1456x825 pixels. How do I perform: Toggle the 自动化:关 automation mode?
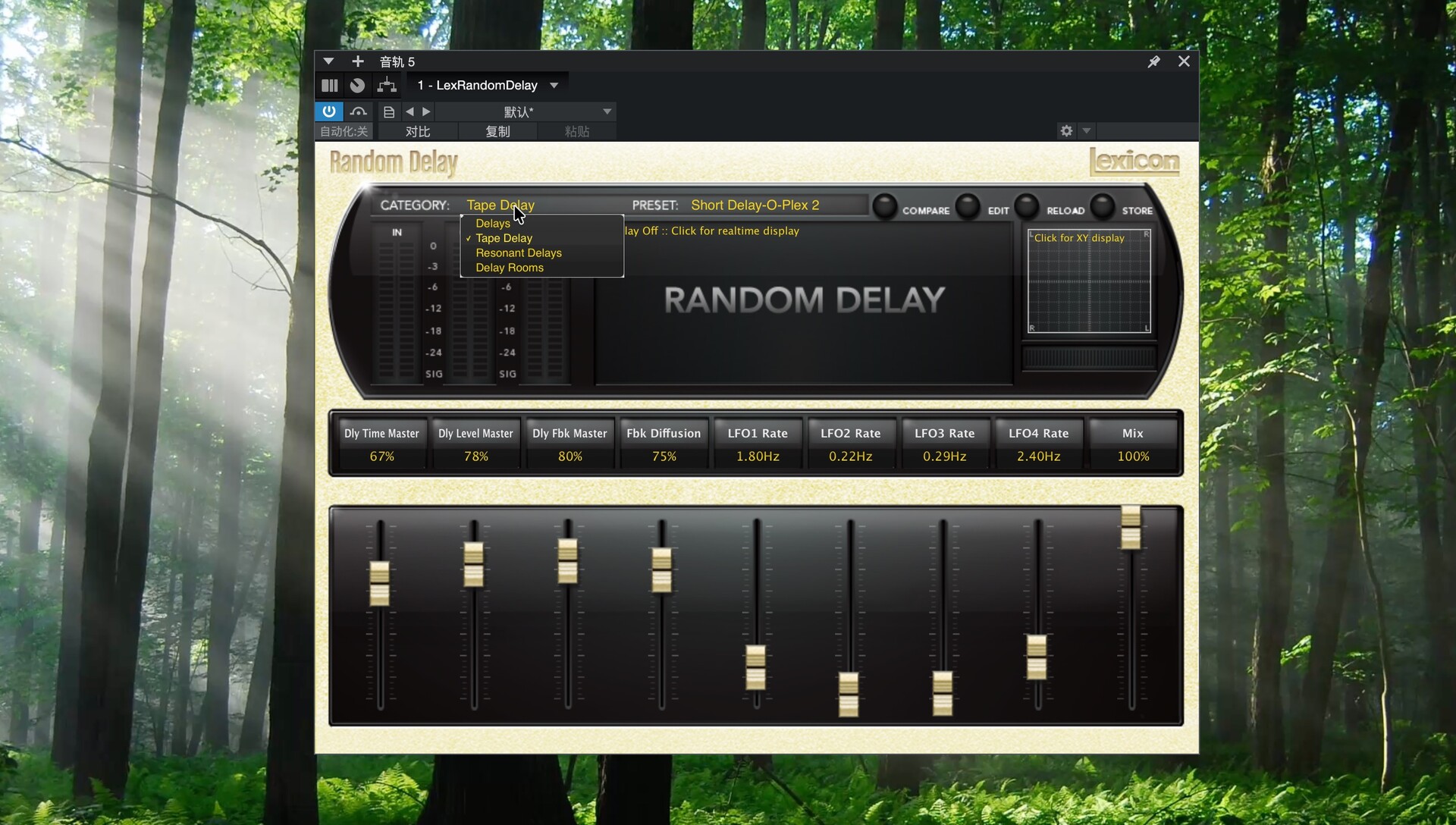click(344, 131)
